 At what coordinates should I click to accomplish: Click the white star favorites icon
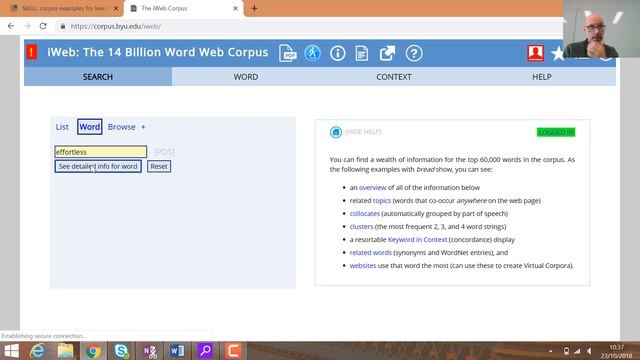coord(558,53)
